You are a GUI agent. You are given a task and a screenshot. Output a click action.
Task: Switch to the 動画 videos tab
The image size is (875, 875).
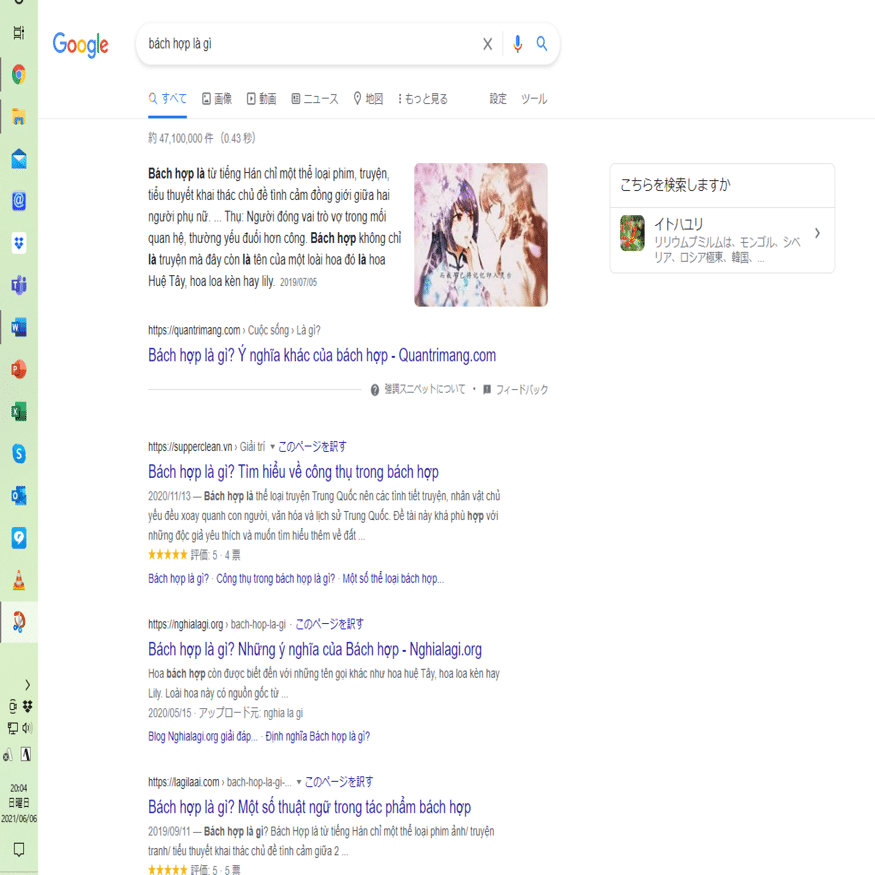pos(261,99)
